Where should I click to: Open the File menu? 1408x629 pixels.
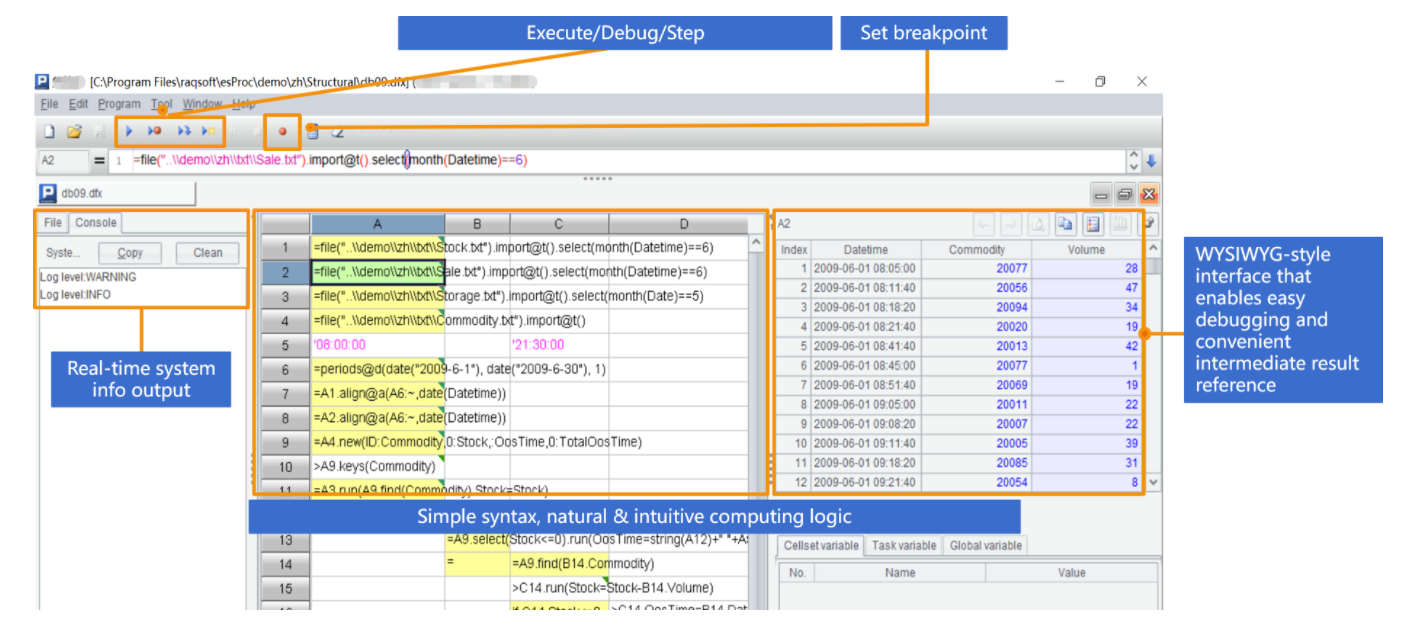pos(49,104)
